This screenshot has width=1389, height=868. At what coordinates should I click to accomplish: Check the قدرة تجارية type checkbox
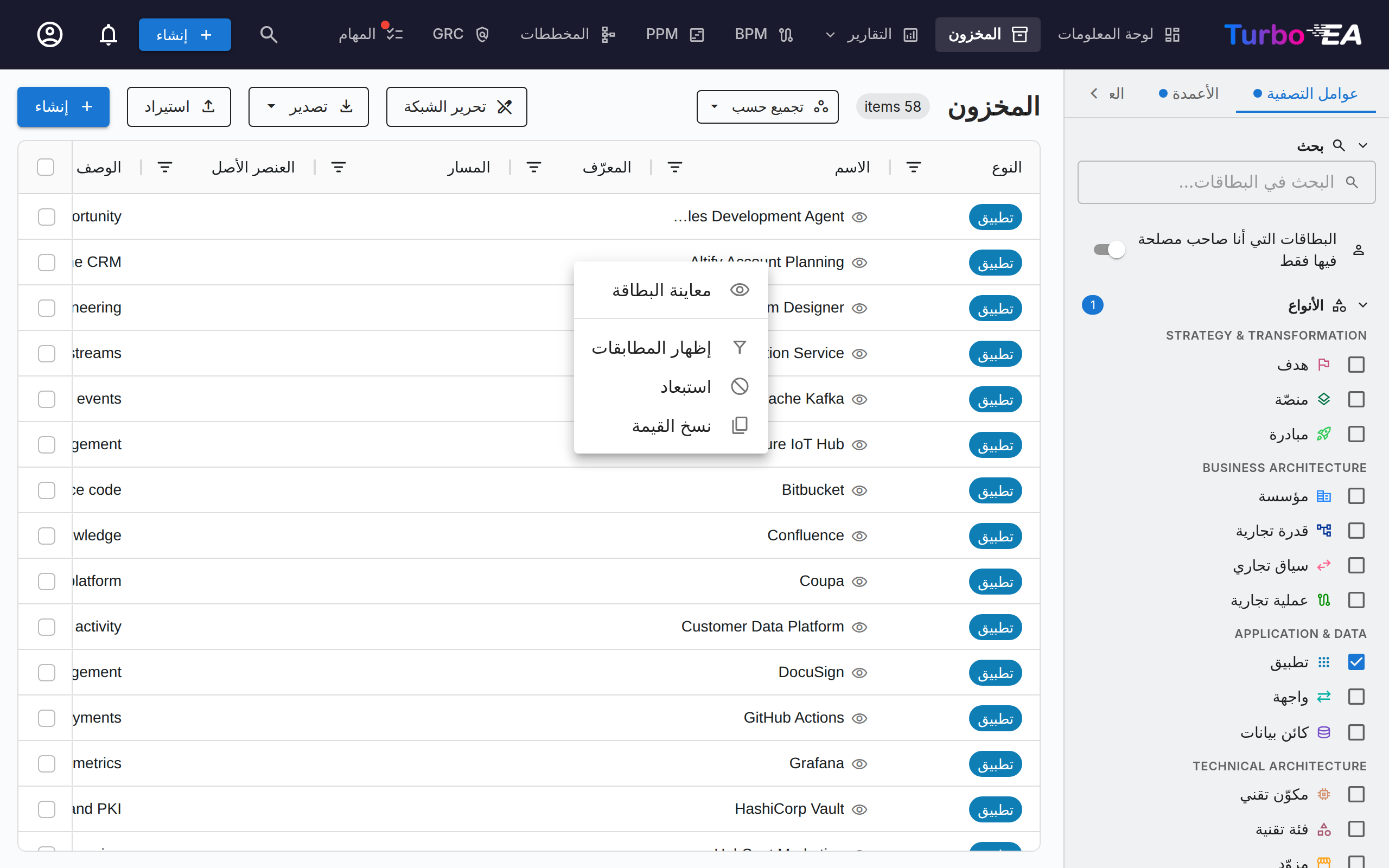point(1356,531)
